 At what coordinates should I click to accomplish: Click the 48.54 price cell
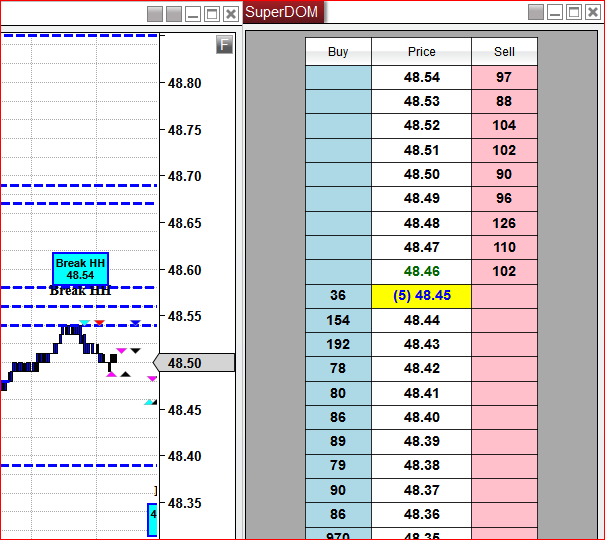[421, 78]
